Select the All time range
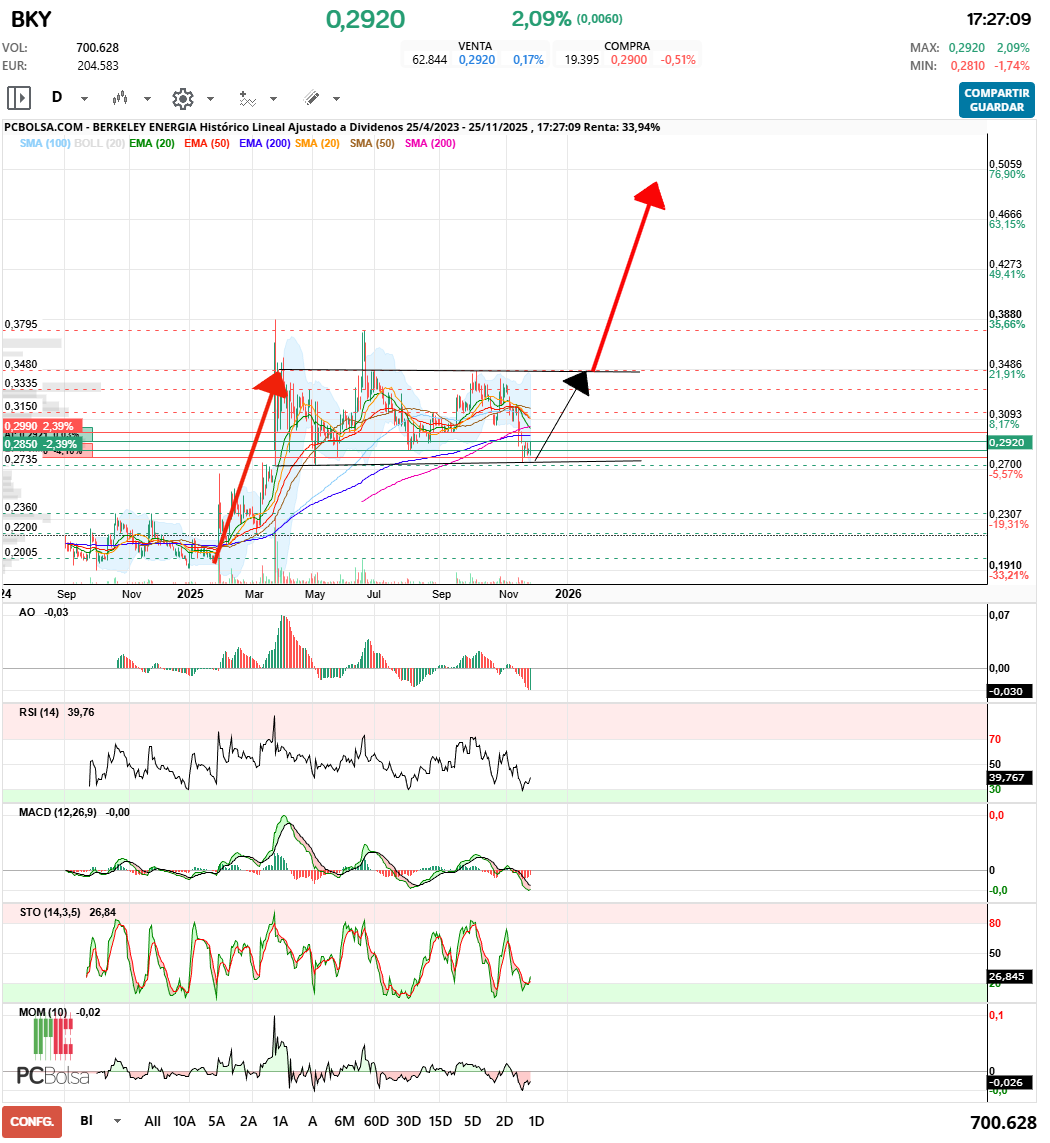 pyautogui.click(x=152, y=1121)
